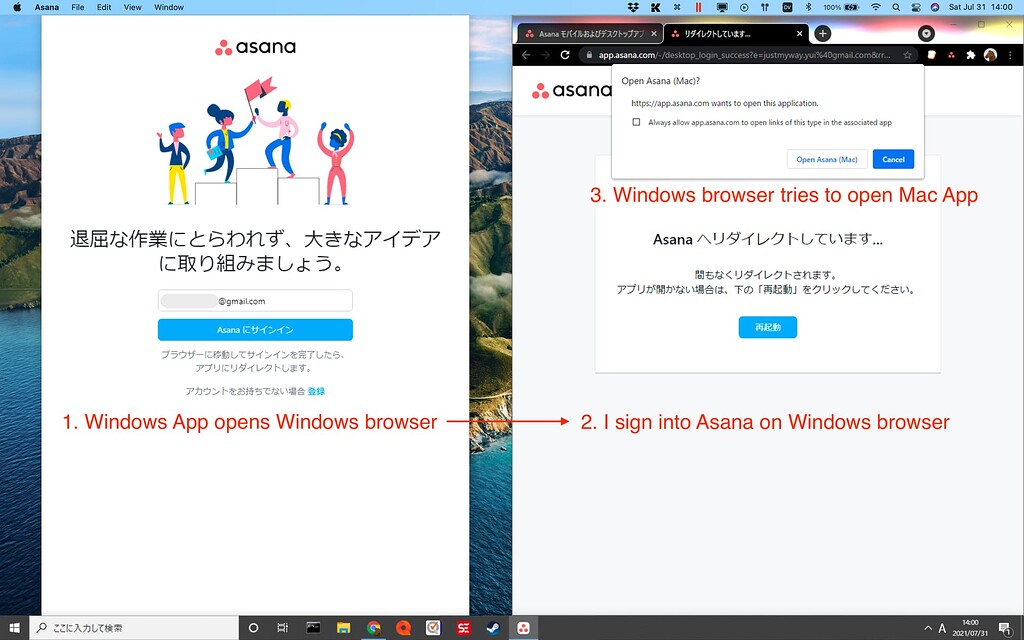Screen dimensions: 1024x640
Task: Open the Window menu in the macOS menu bar
Action: point(168,7)
